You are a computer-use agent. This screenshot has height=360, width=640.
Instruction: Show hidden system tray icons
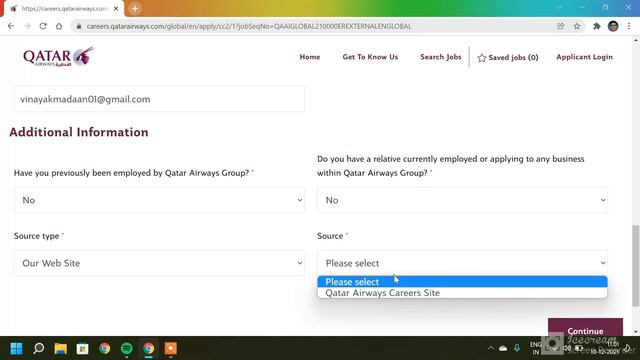point(491,348)
